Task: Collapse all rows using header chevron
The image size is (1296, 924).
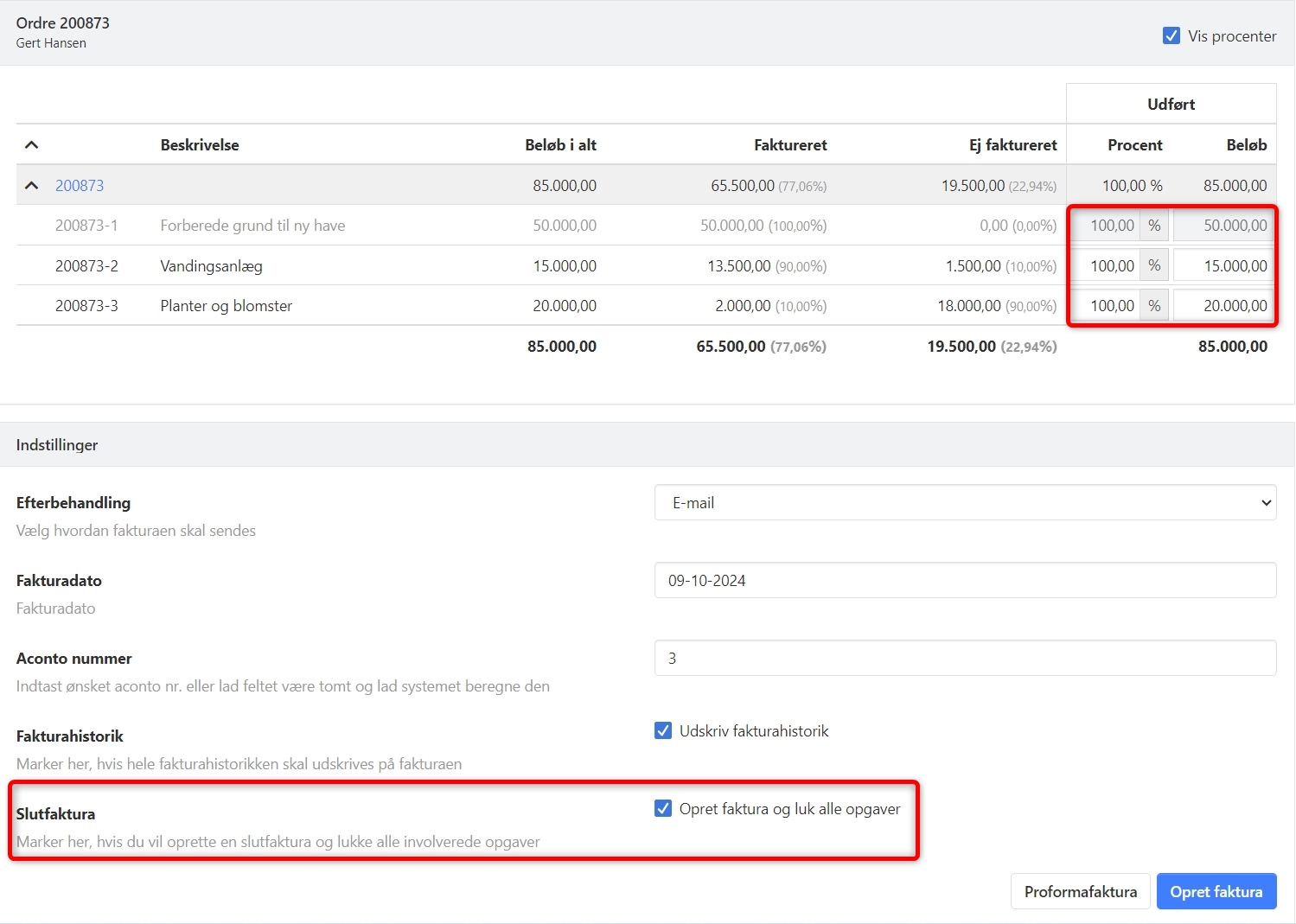Action: tap(32, 145)
